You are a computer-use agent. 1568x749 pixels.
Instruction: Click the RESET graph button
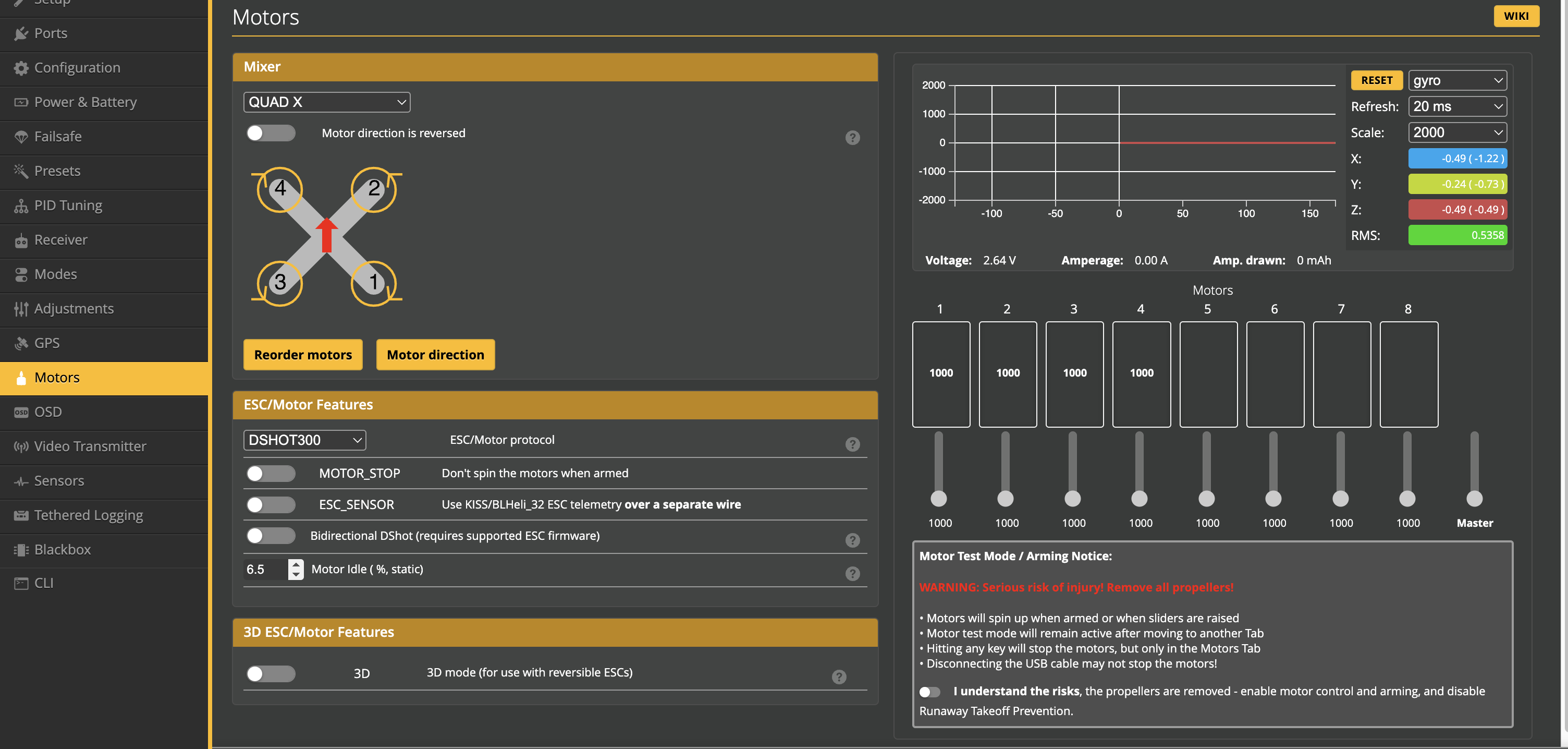1376,80
